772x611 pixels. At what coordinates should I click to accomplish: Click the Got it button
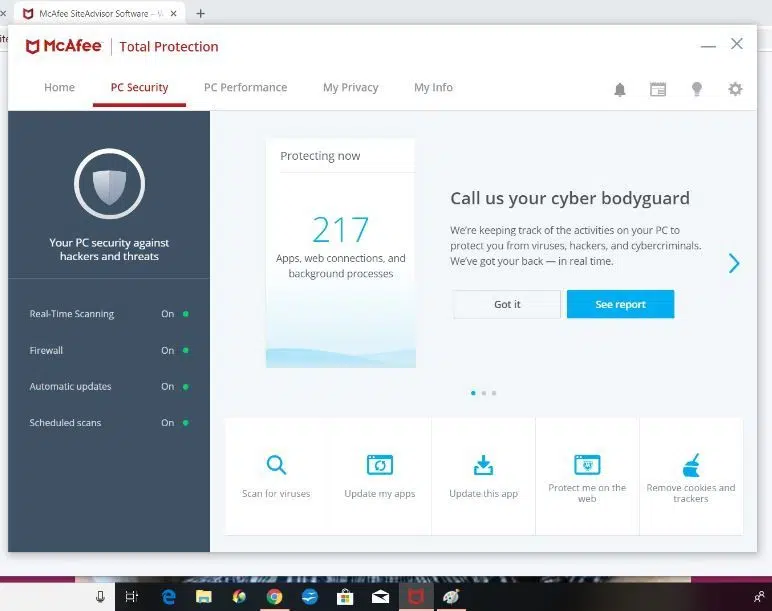(x=507, y=304)
